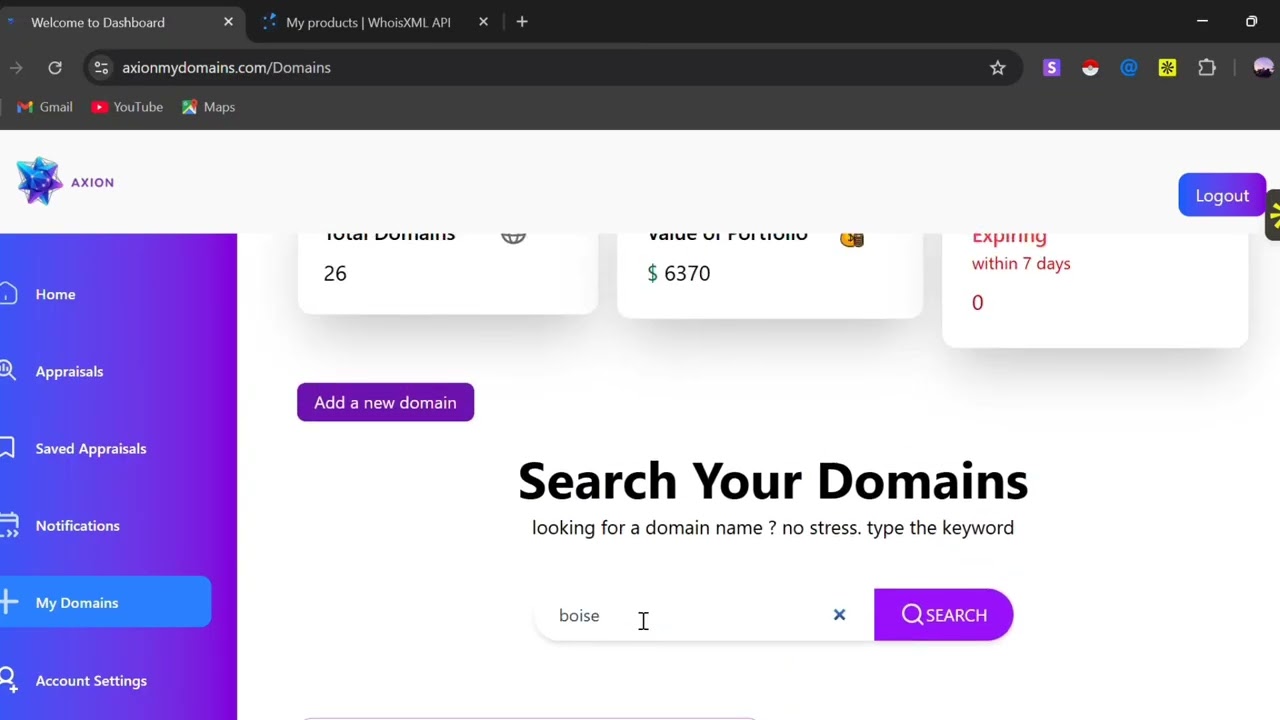Open site information icon in address bar
The height and width of the screenshot is (720, 1280).
100,67
